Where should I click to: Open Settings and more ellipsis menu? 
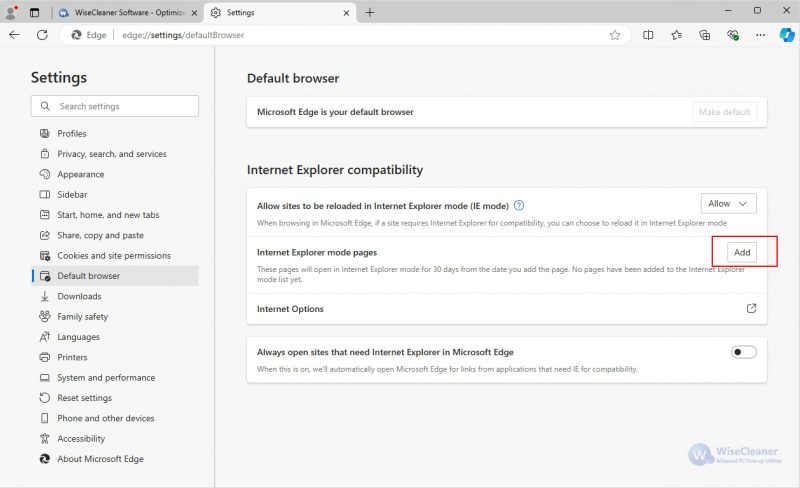760,35
